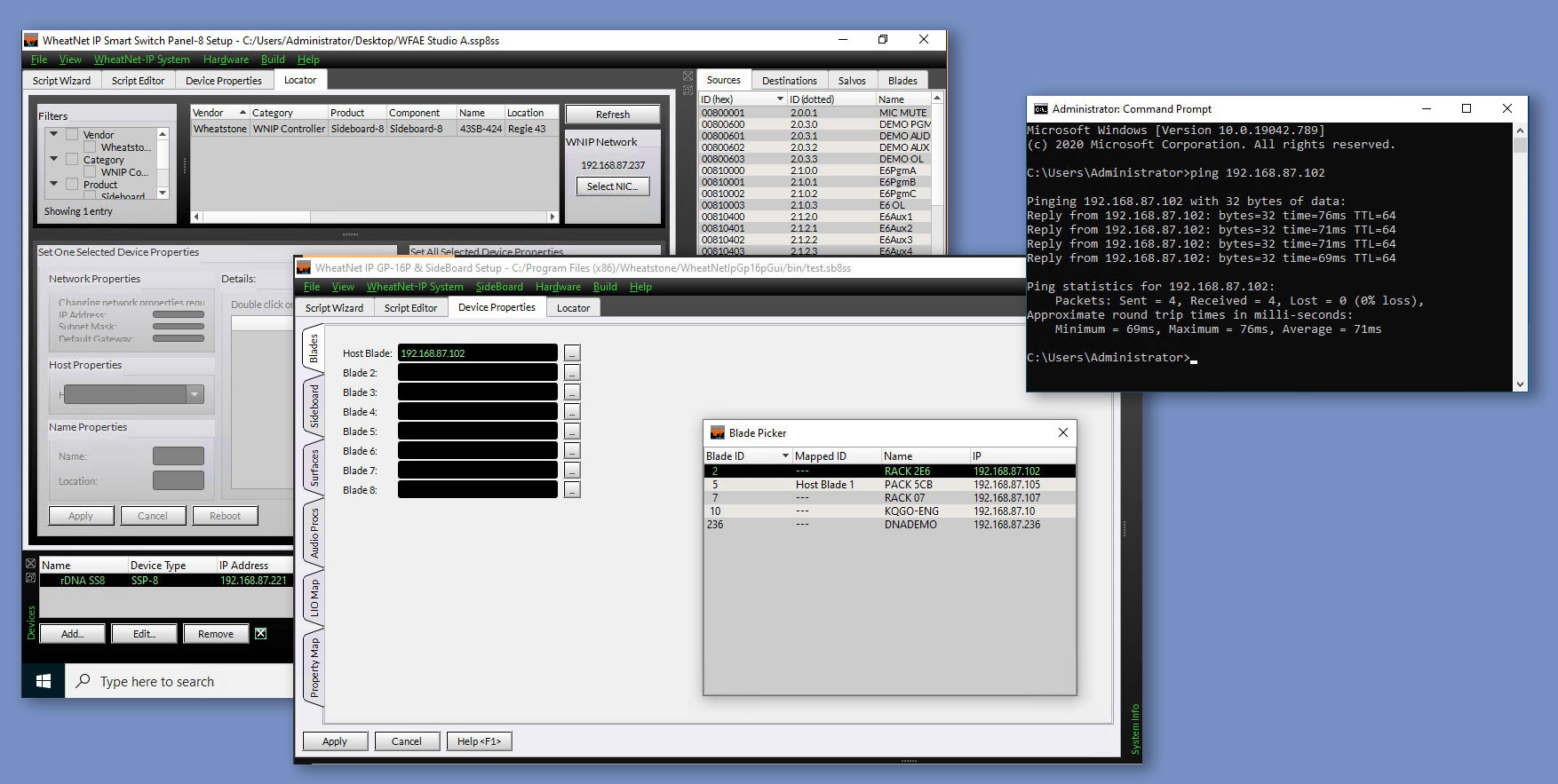Screen dimensions: 1558x784
Task: Click the ID (hex) column sort arrow
Action: coord(780,99)
